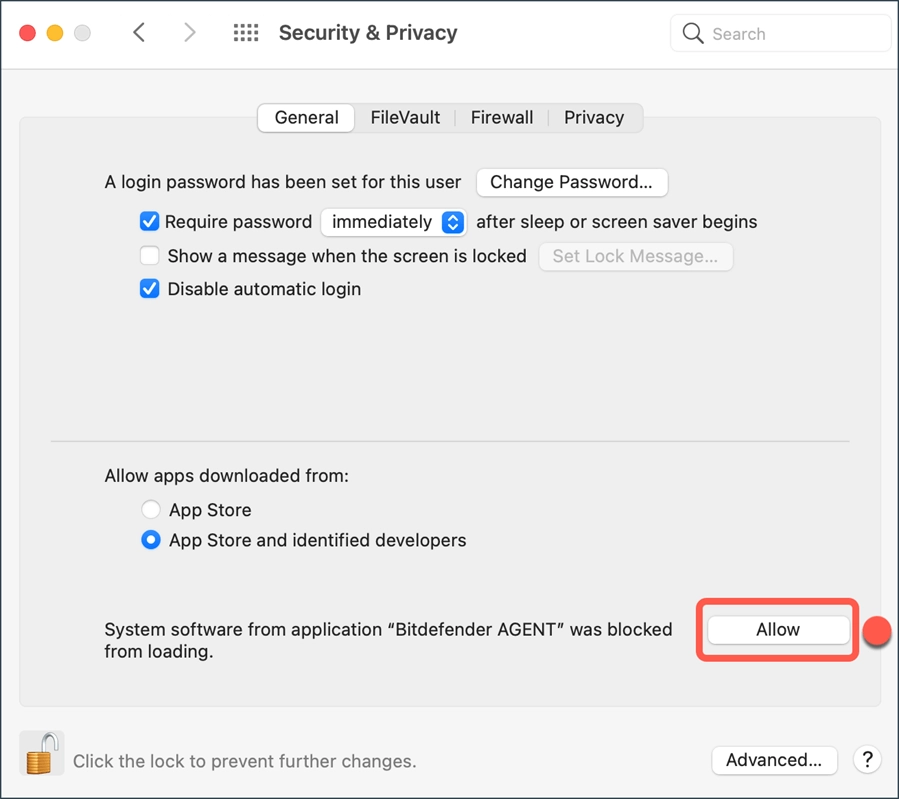Switch to the FileVault tab
This screenshot has height=799, width=899.
pyautogui.click(x=405, y=117)
